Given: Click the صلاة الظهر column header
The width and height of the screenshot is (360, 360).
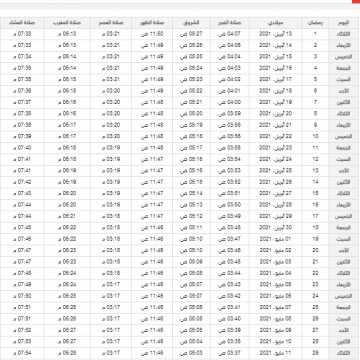Looking at the screenshot, I should (152, 23).
